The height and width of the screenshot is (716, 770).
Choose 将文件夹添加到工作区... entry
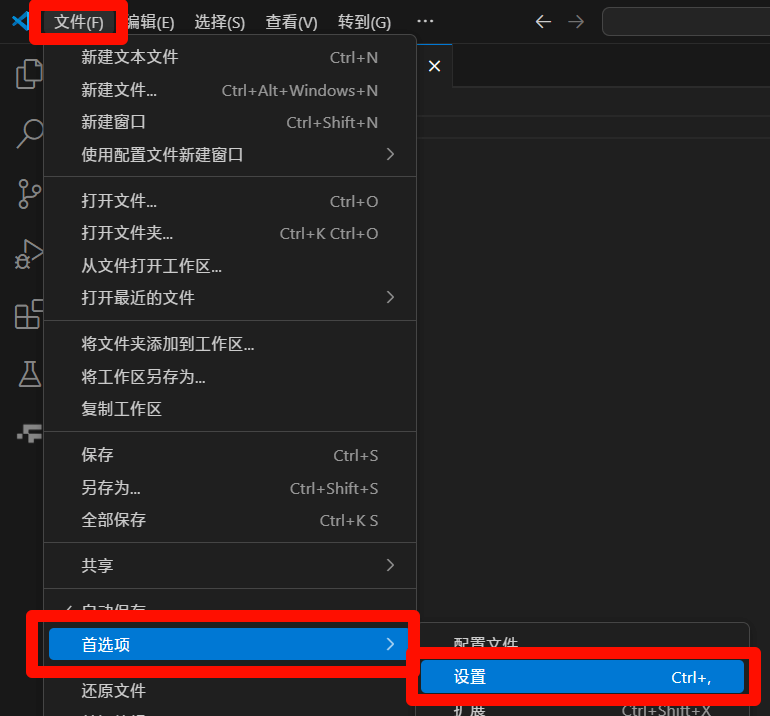(230, 344)
